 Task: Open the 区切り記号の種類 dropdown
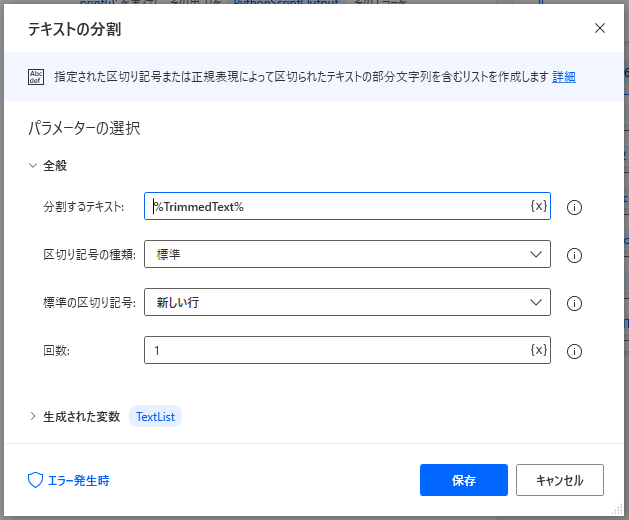pos(347,254)
